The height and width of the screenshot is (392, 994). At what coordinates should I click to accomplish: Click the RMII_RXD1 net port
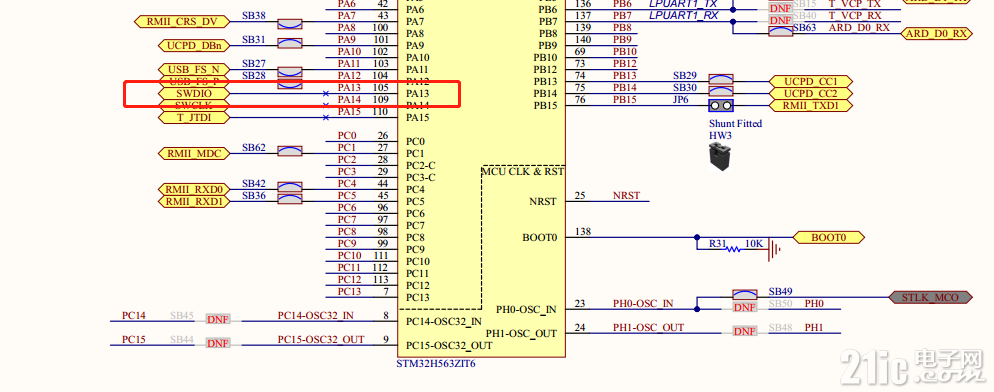[x=194, y=202]
